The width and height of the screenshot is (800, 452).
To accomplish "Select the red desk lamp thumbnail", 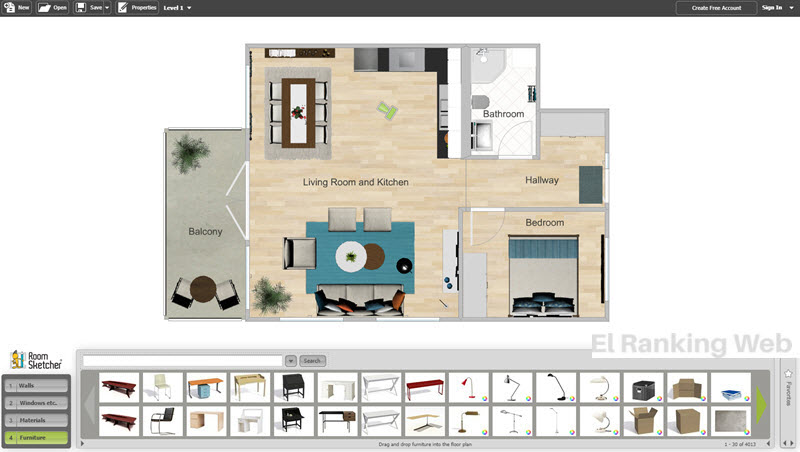I will [466, 387].
